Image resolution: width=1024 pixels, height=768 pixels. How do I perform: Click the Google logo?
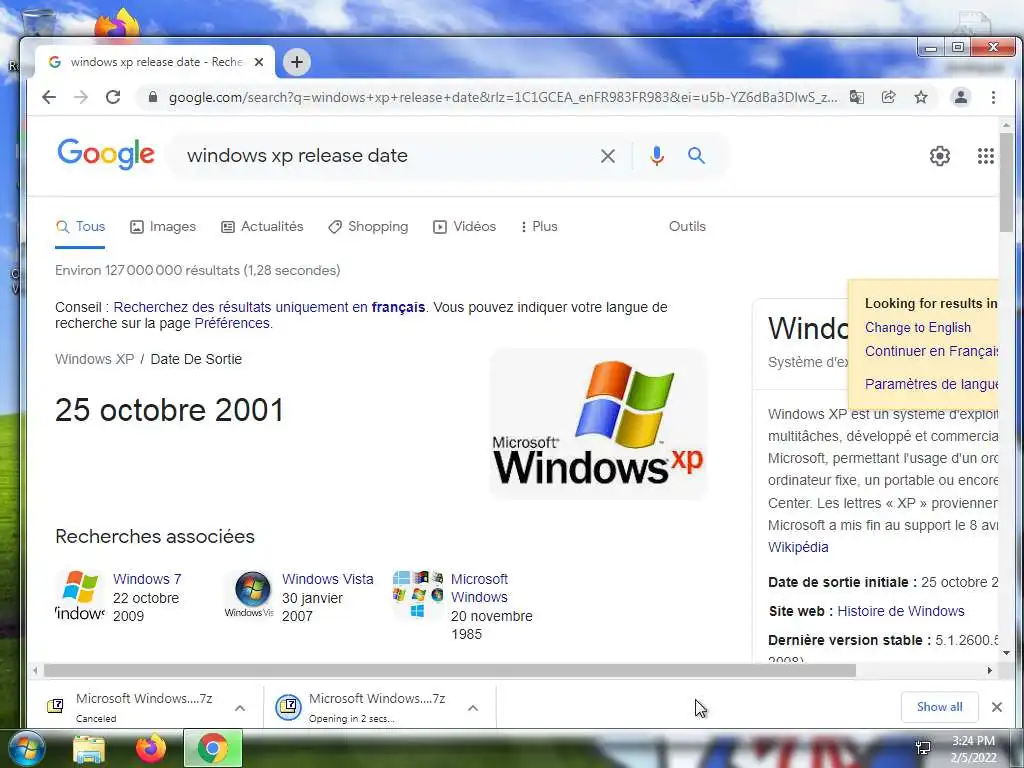coord(106,154)
